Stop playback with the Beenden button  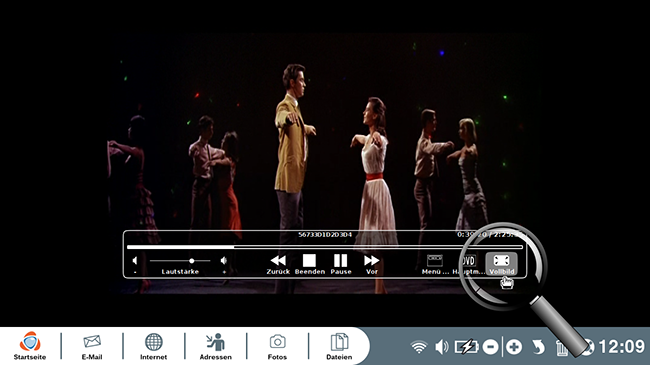click(309, 264)
